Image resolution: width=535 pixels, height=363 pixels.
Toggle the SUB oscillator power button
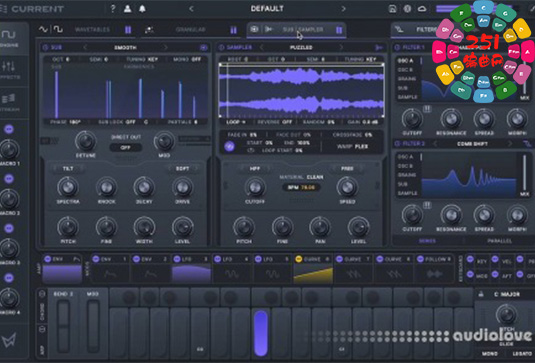click(45, 47)
